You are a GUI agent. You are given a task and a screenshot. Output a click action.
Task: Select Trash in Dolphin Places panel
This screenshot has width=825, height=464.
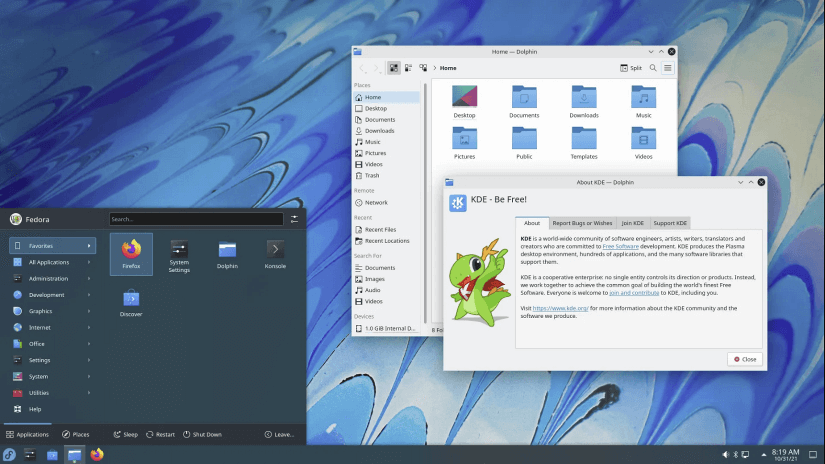[x=387, y=176]
